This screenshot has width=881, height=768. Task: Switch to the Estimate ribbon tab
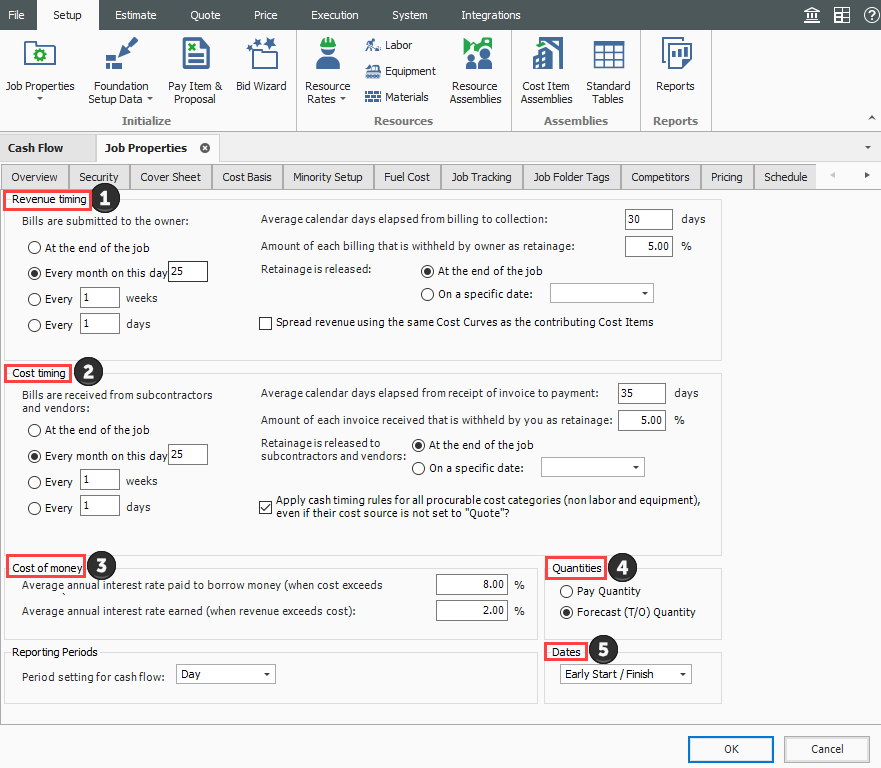[135, 15]
